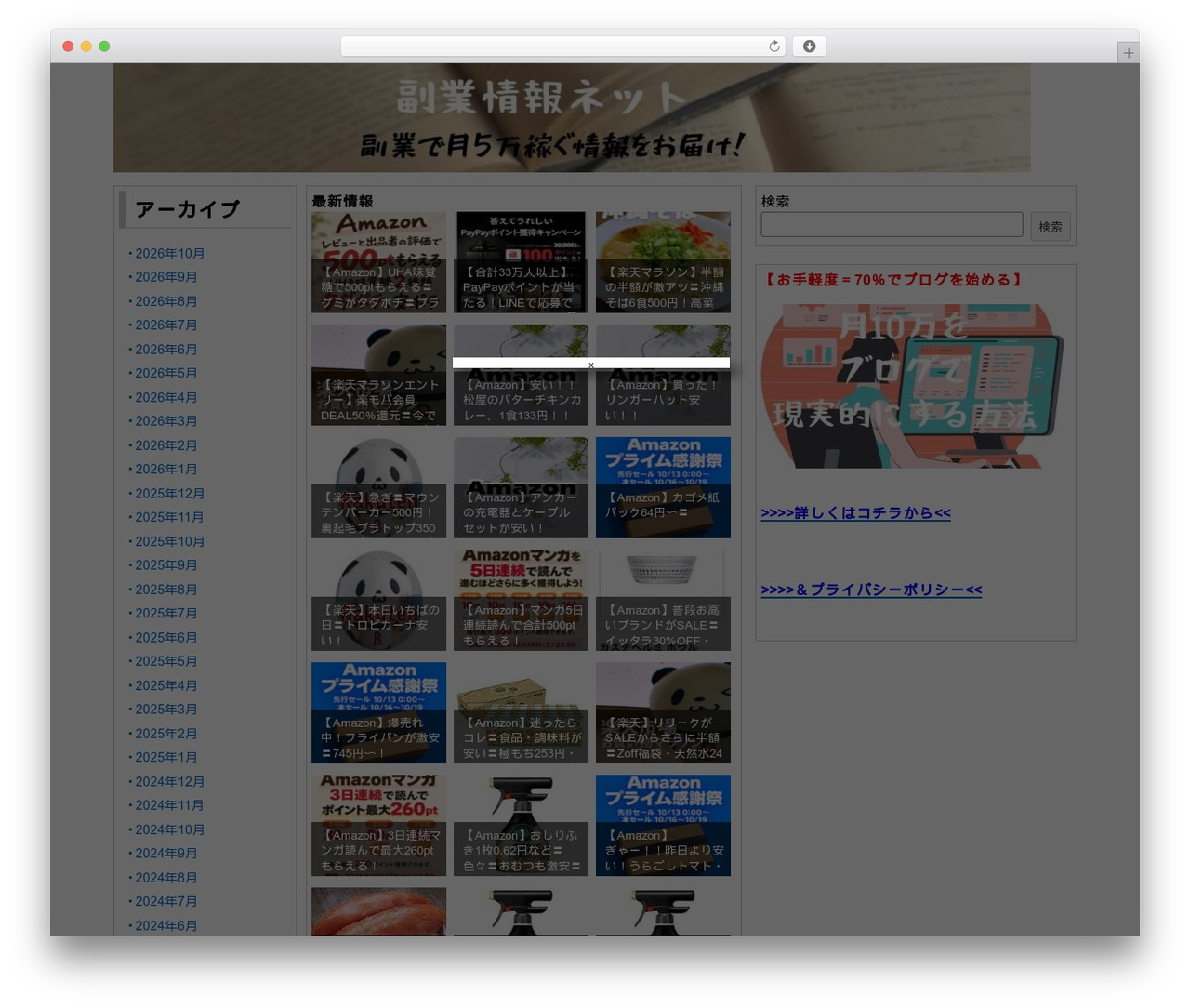
Task: Open archive 2024年12月
Action: click(x=170, y=781)
